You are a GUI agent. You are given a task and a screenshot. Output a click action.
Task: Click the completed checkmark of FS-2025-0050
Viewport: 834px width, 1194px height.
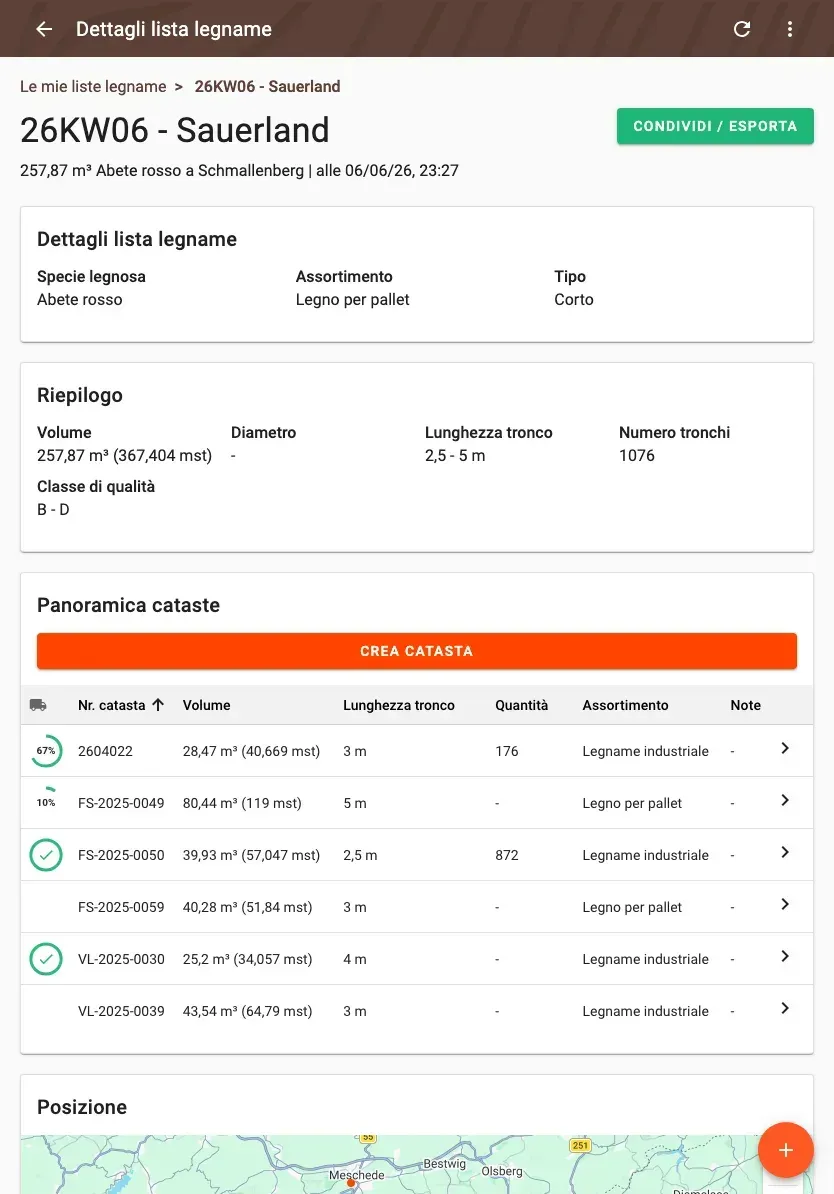46,855
